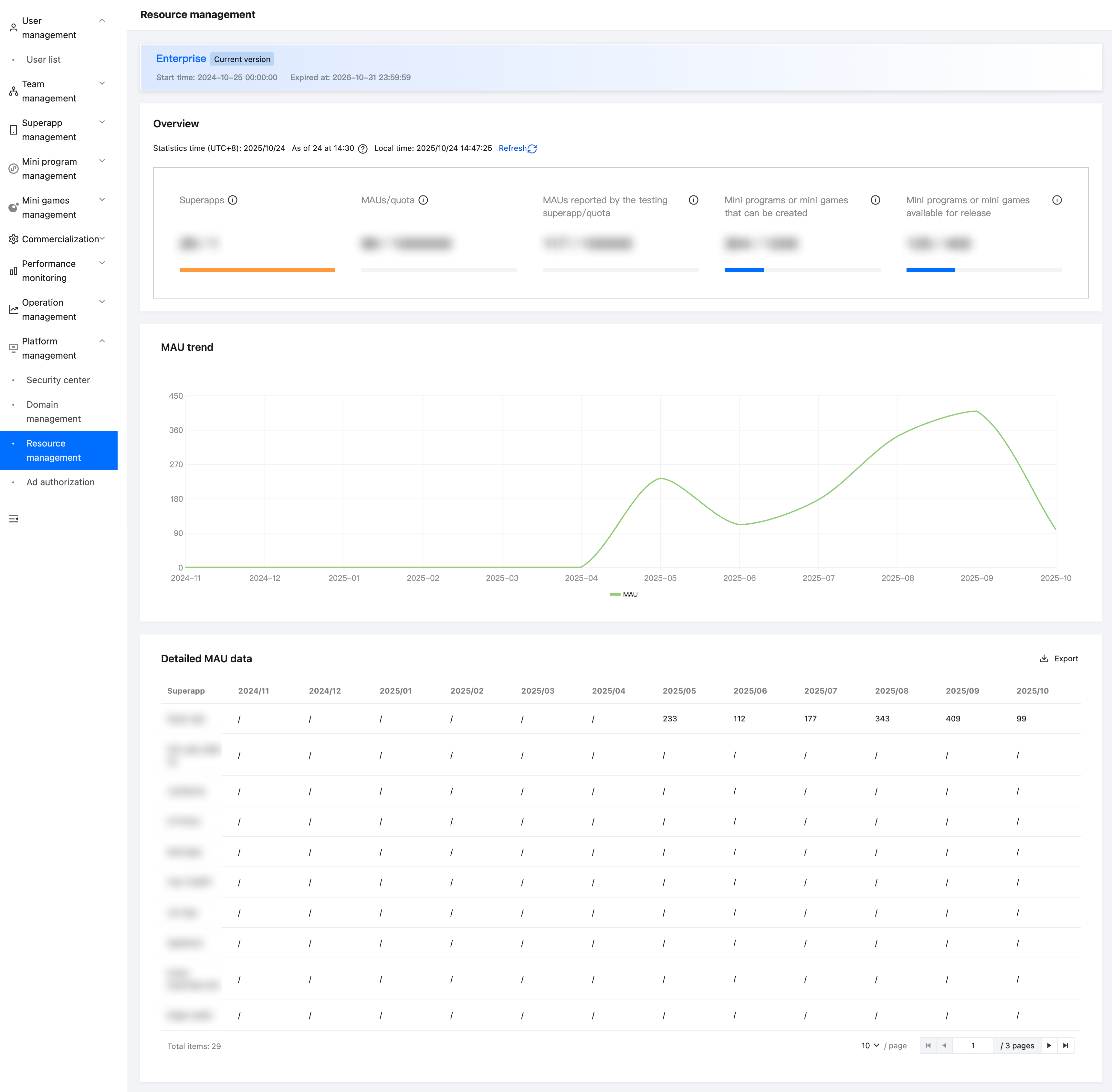The width and height of the screenshot is (1112, 1092).
Task: Click the page number input field
Action: pos(973,1045)
